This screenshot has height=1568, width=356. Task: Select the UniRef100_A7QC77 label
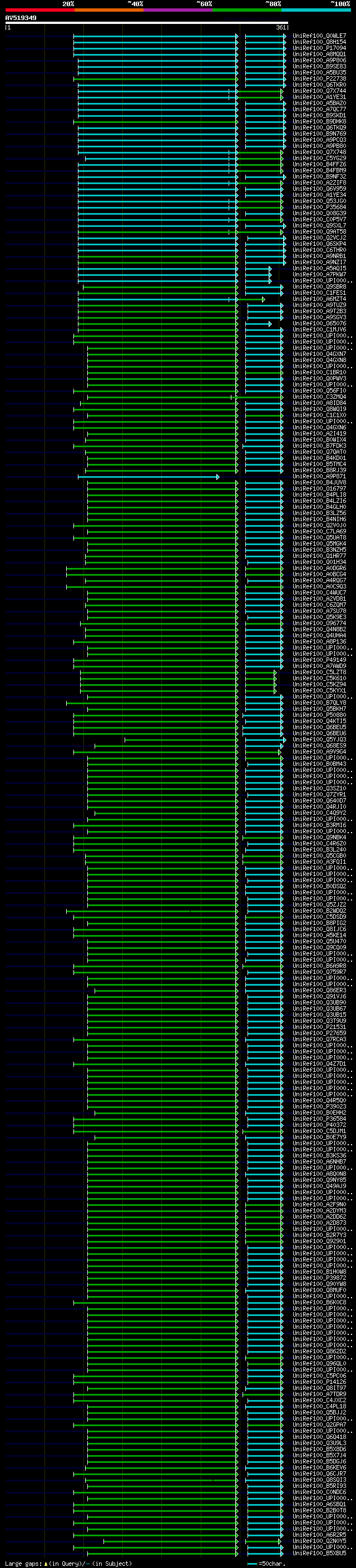point(319,109)
